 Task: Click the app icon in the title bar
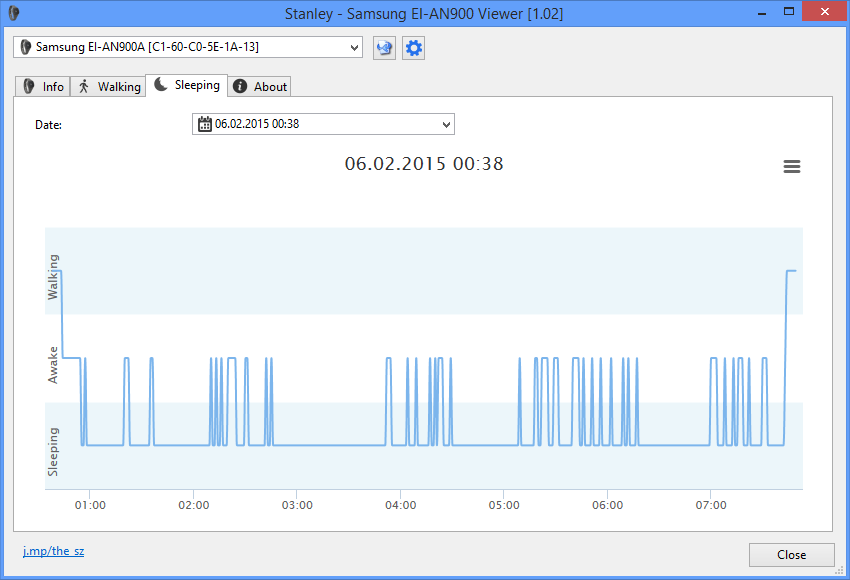14,13
